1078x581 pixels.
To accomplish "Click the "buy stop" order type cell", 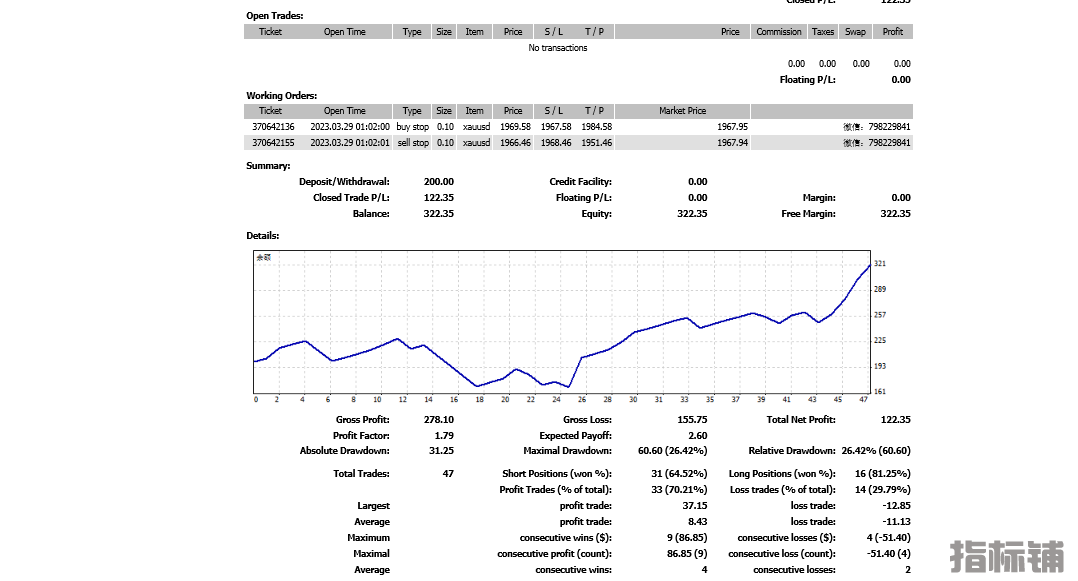I will click(412, 127).
